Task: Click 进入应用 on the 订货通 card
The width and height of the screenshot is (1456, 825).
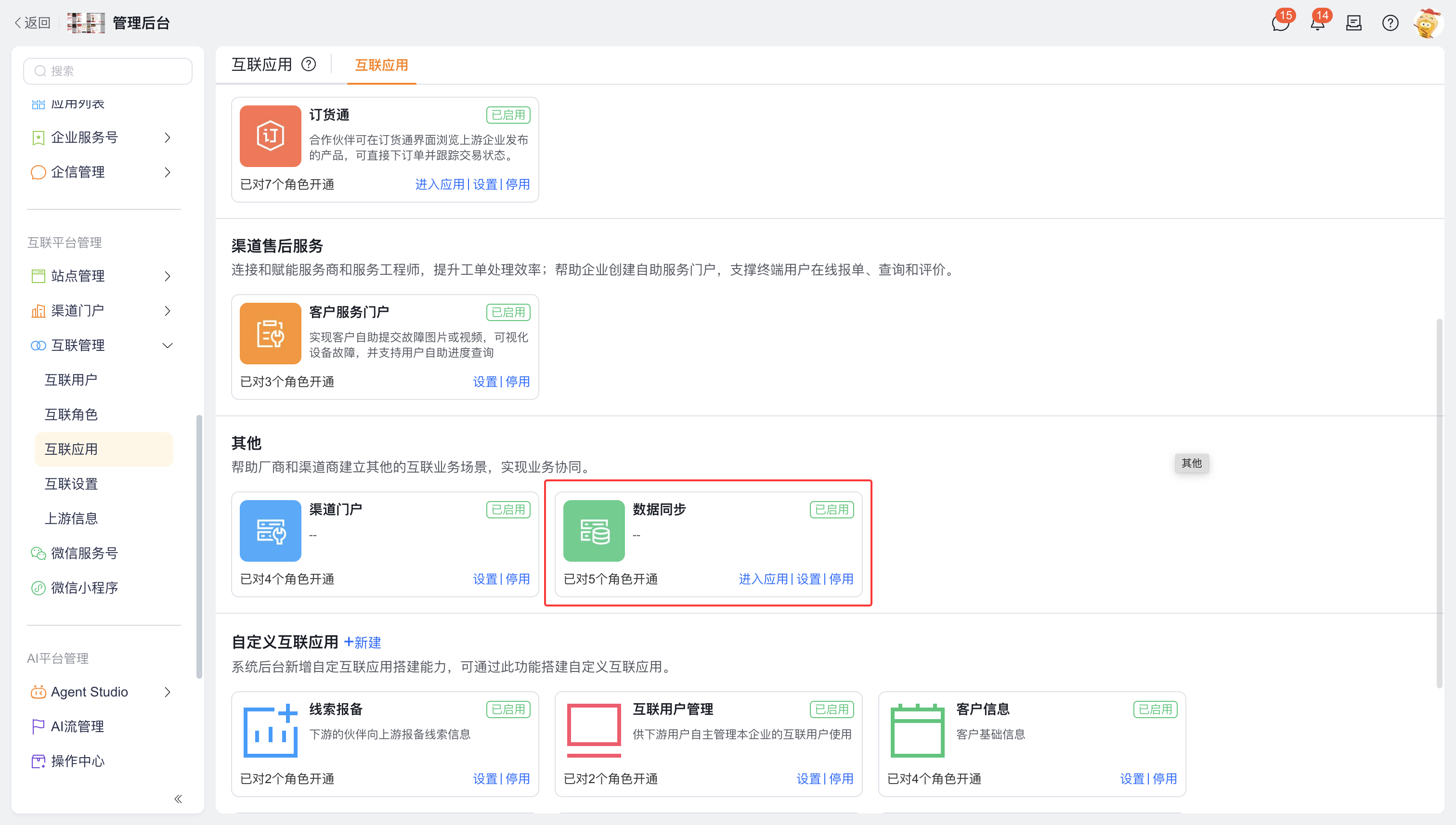Action: coord(439,184)
